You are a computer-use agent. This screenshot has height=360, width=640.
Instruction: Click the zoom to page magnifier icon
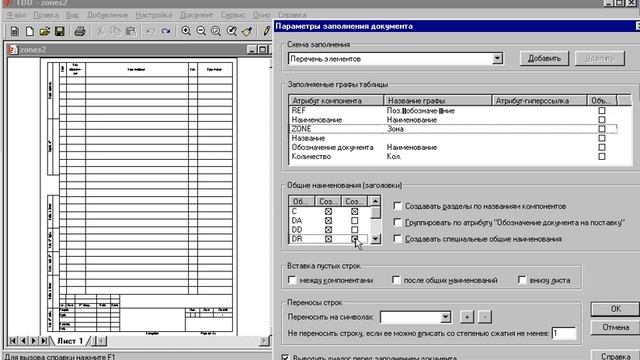coord(216,31)
